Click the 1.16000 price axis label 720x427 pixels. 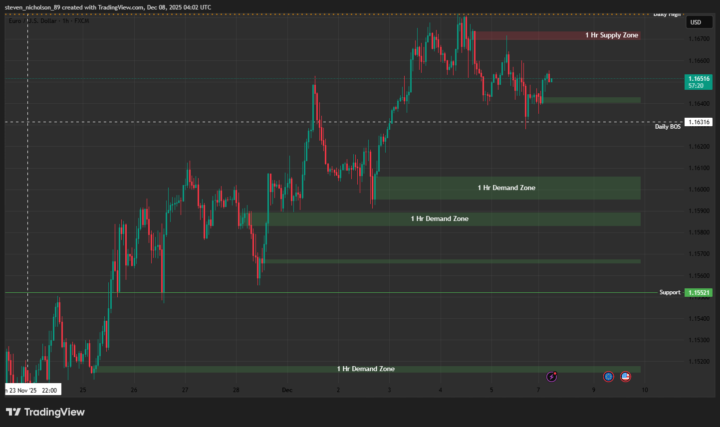698,189
